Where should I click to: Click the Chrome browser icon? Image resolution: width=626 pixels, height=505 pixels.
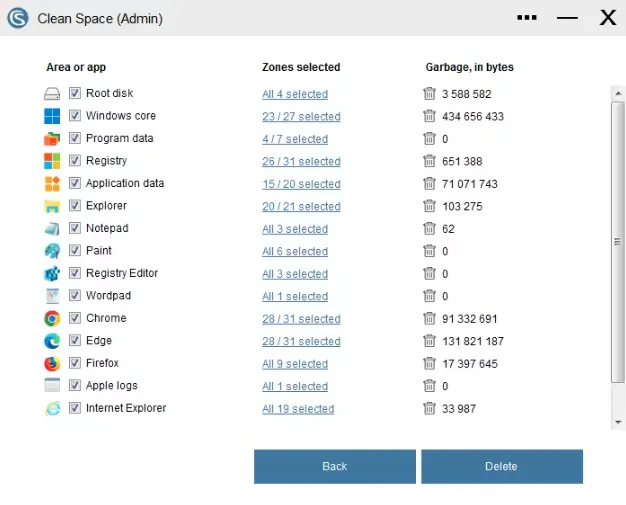(52, 318)
